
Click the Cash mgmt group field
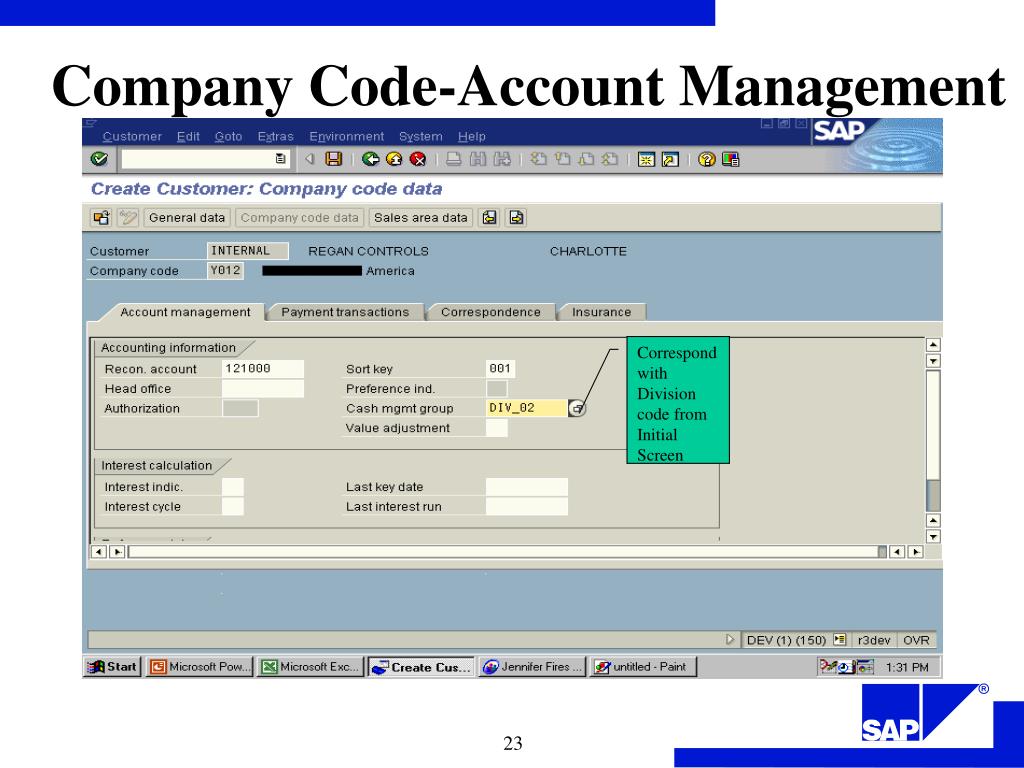click(x=526, y=408)
